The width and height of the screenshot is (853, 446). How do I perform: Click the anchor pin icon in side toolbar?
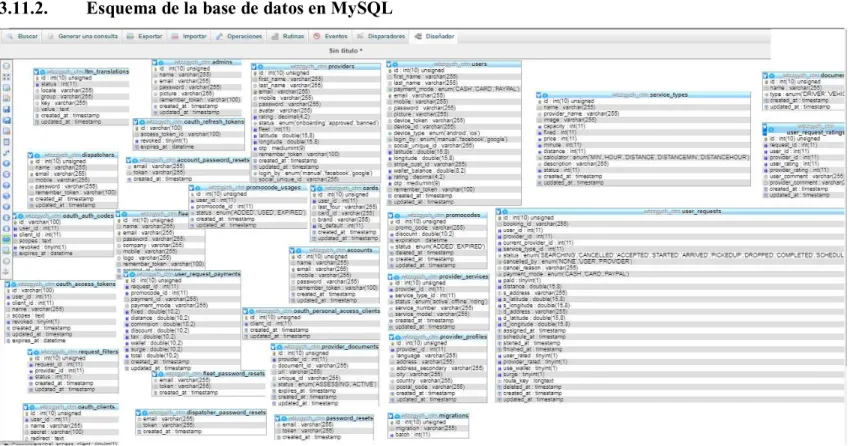(7, 271)
